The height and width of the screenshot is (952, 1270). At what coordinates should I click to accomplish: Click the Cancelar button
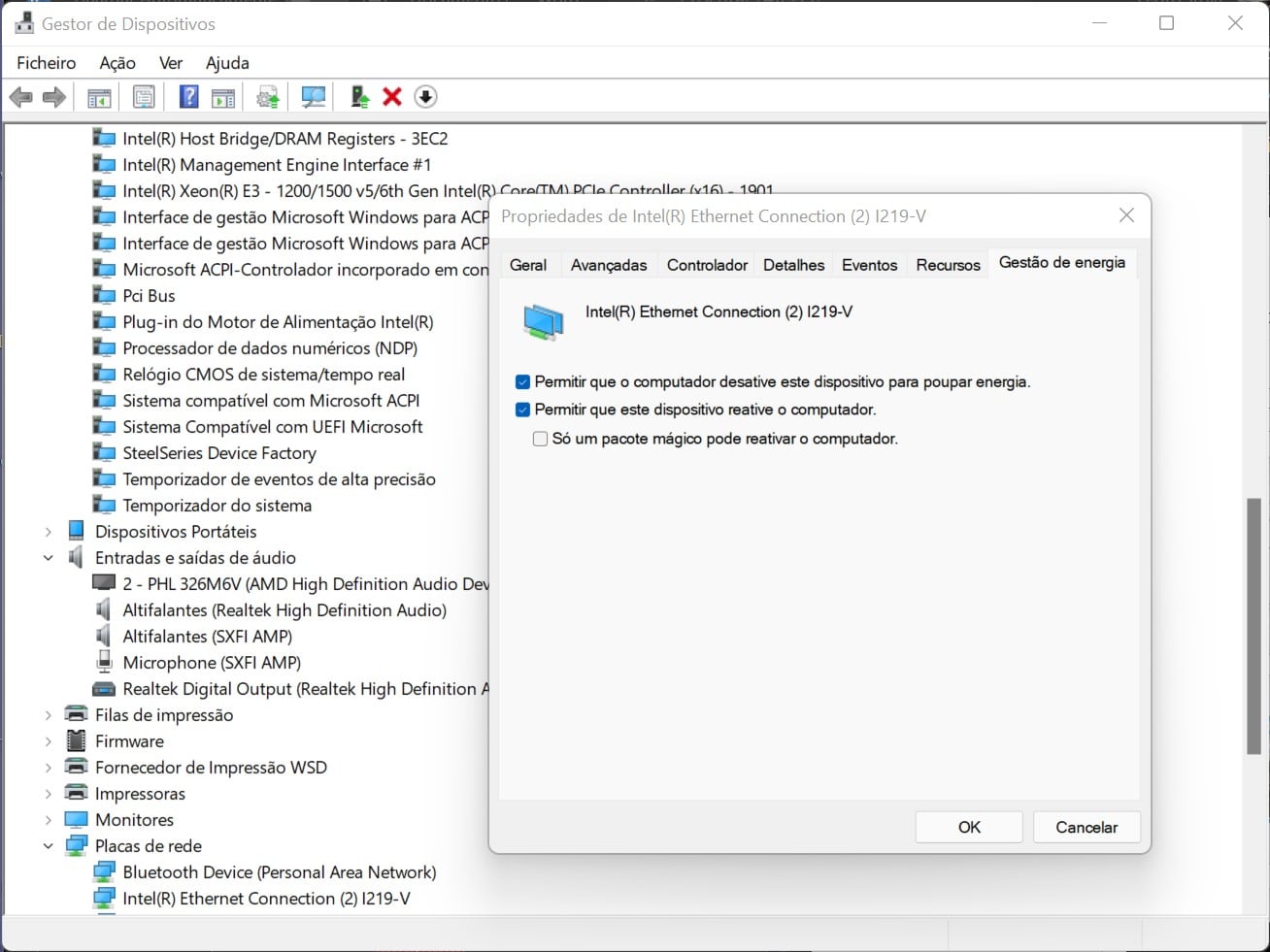point(1086,827)
